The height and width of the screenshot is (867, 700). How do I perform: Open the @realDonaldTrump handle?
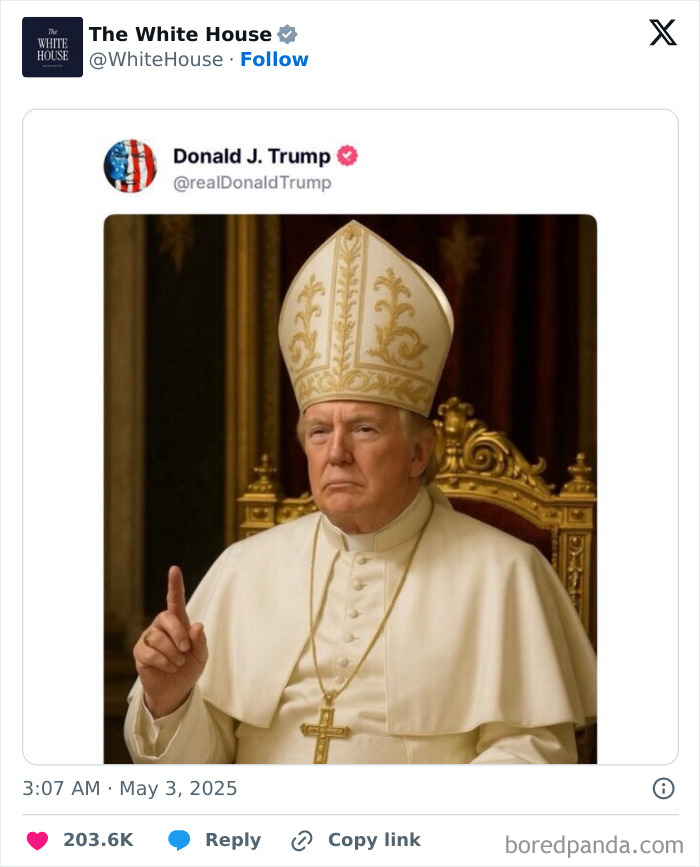click(x=252, y=182)
